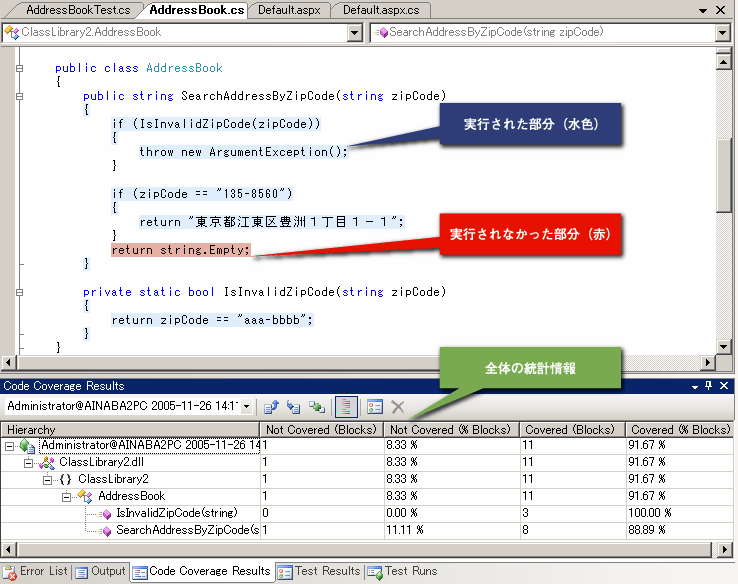Click the coverage grid scroll right arrow

(x=725, y=549)
